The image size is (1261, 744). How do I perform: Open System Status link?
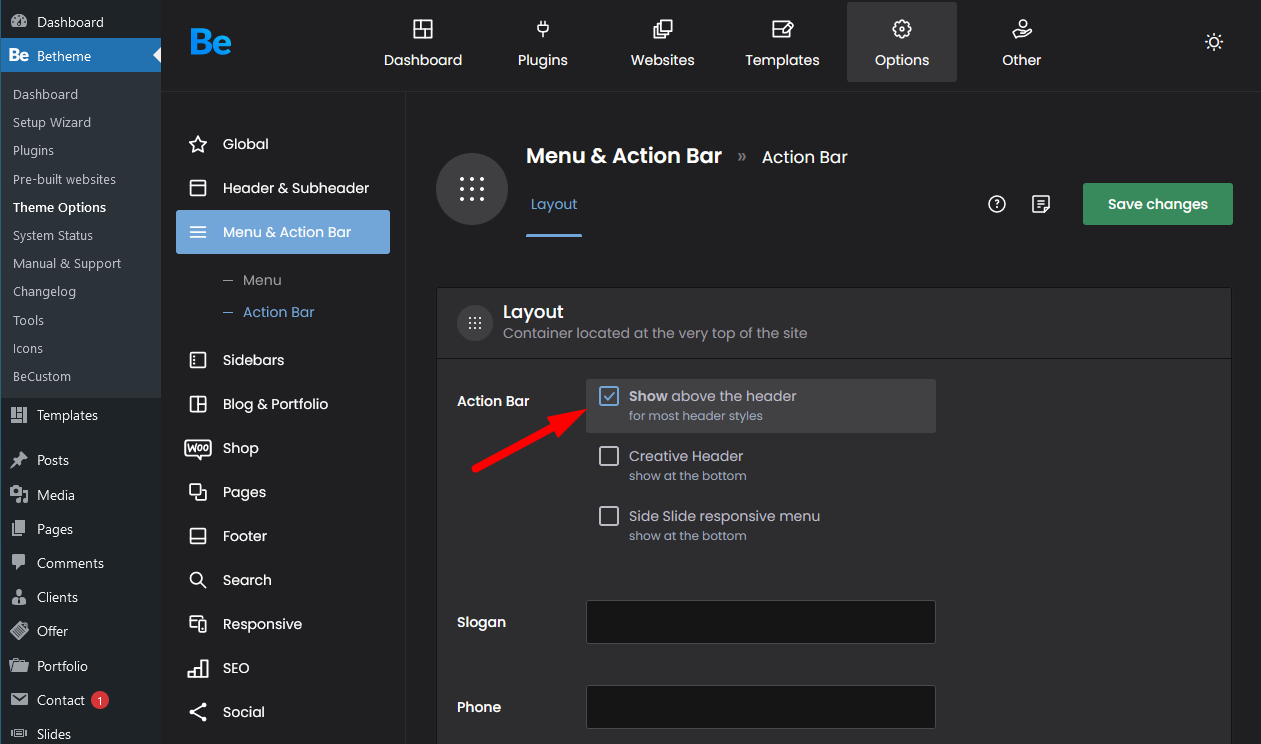pyautogui.click(x=53, y=235)
